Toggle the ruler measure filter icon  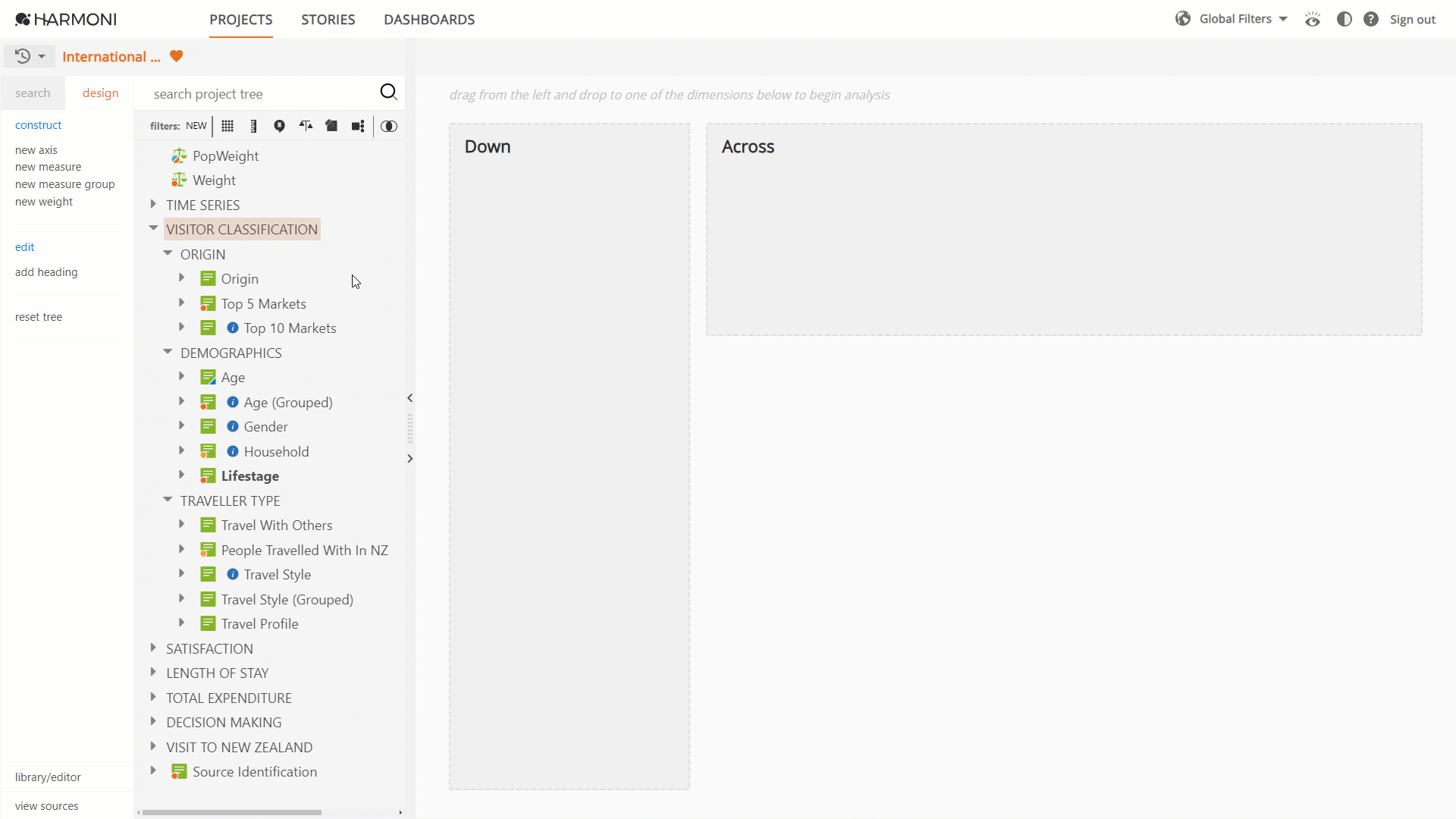click(x=253, y=126)
